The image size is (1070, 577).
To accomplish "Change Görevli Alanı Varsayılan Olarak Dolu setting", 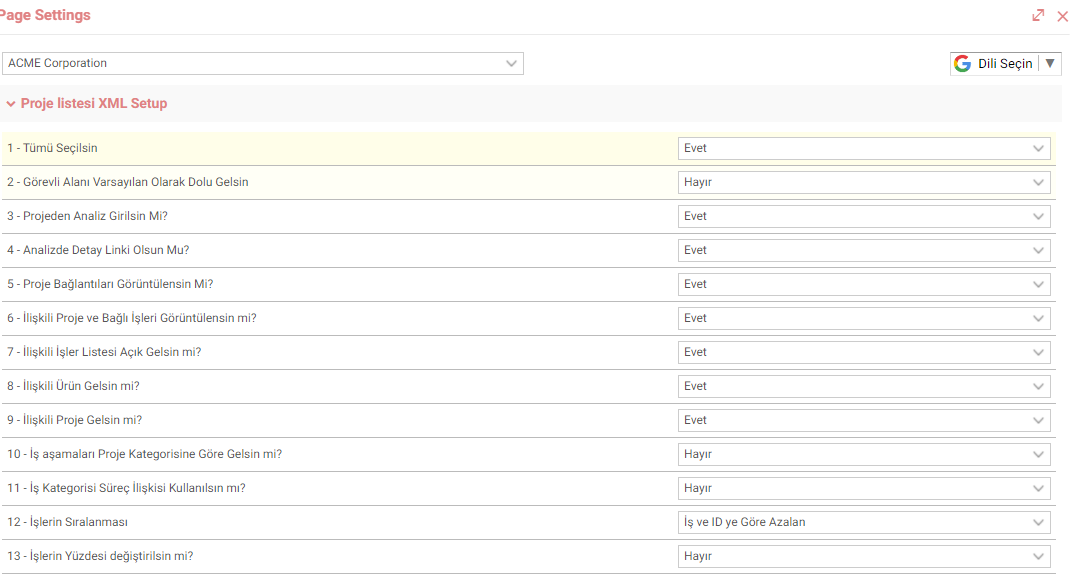I will point(864,183).
